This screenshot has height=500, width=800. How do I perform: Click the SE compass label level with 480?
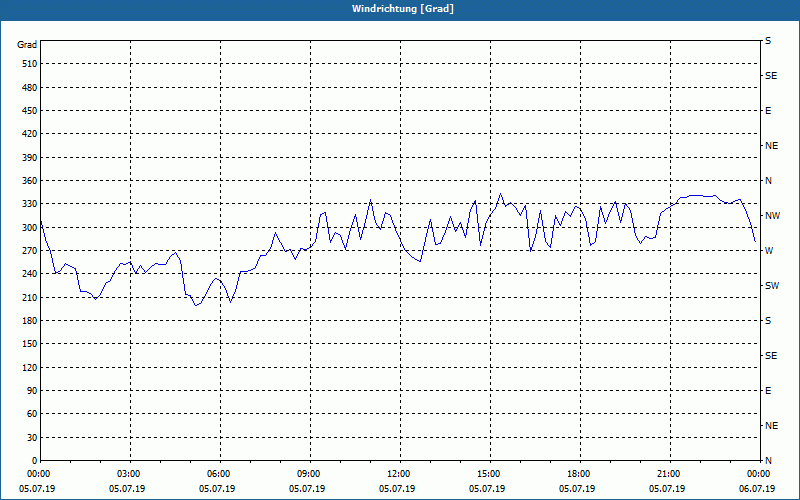pos(771,76)
